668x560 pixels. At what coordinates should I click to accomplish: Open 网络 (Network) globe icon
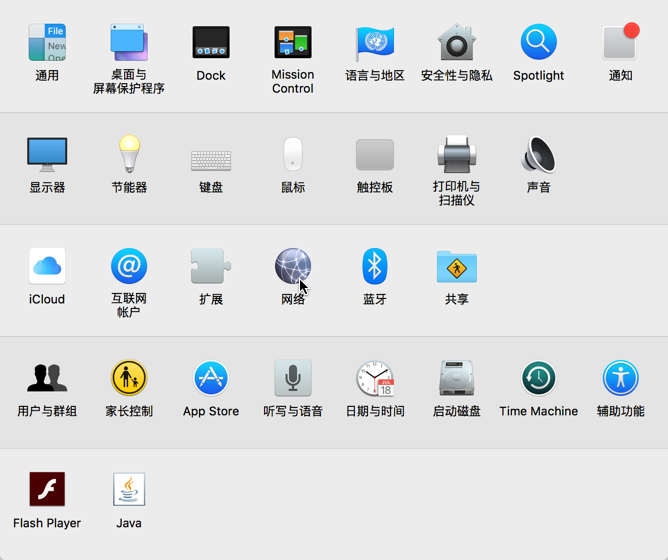pyautogui.click(x=293, y=266)
